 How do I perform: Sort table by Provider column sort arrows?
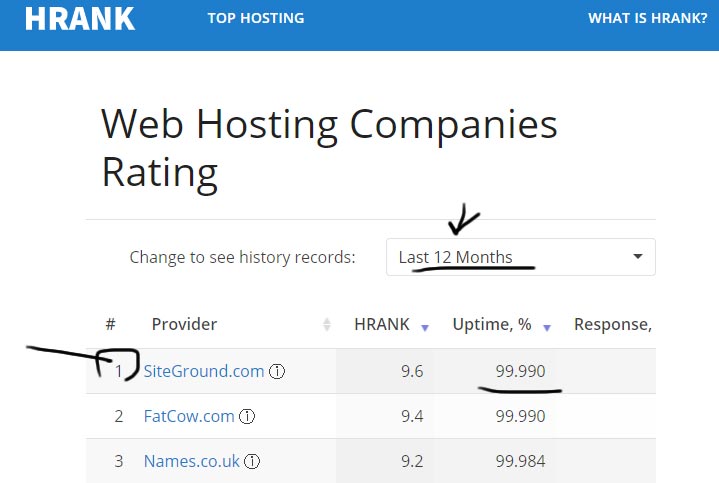pos(326,324)
